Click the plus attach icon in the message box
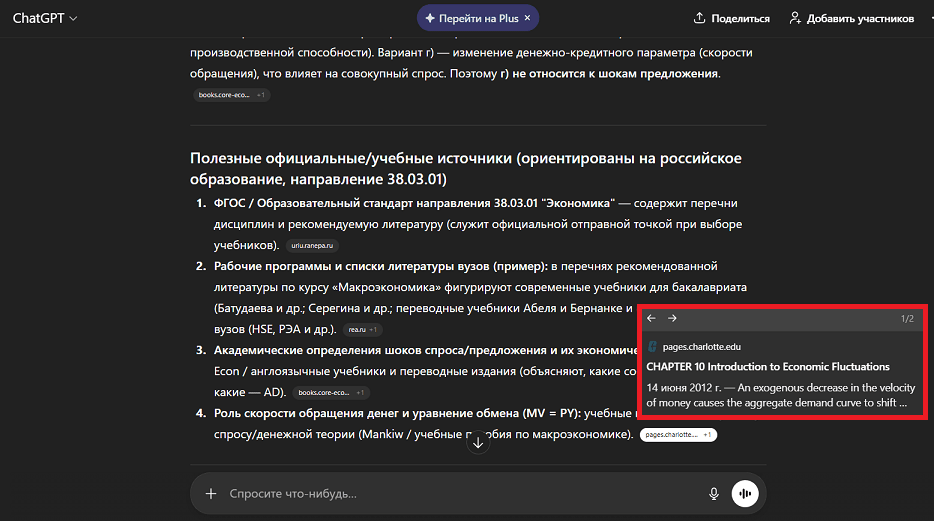The image size is (934, 521). 211,494
